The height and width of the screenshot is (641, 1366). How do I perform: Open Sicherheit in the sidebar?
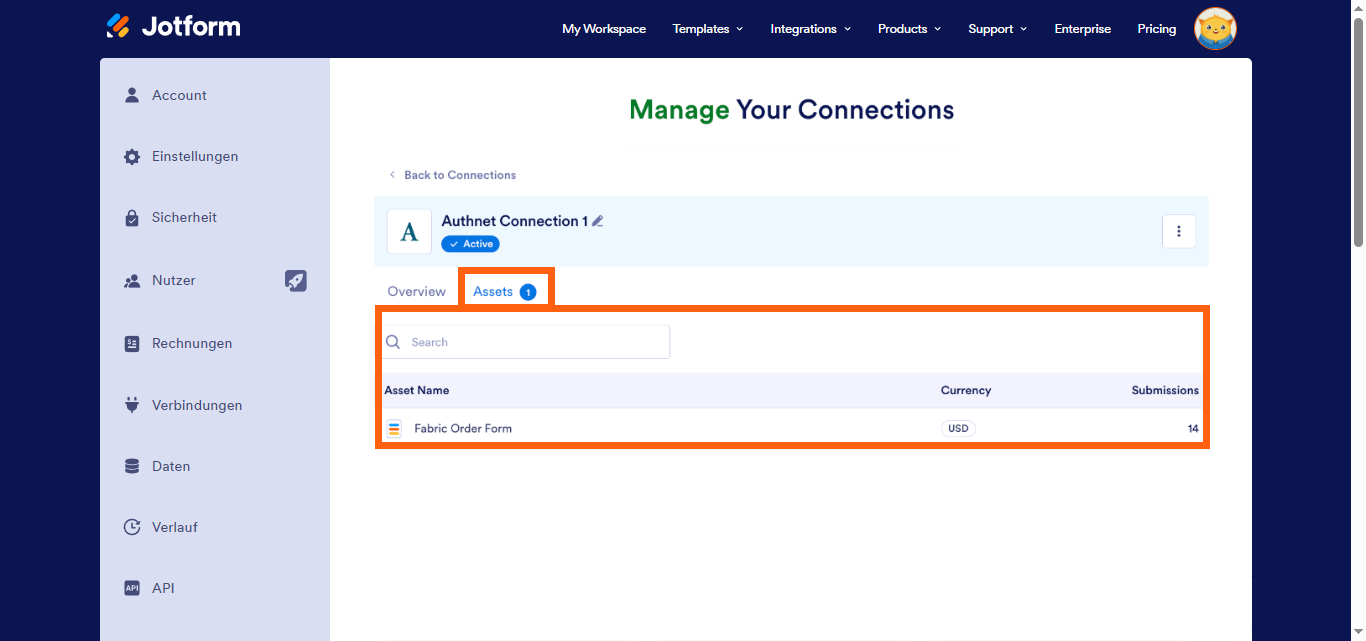coord(184,217)
